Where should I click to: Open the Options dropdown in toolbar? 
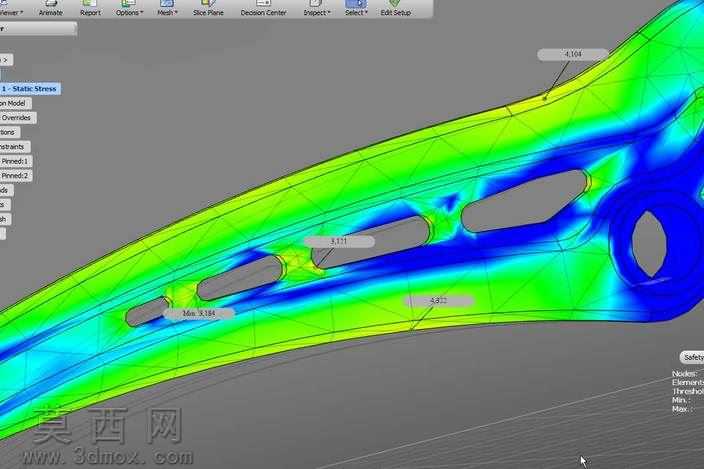[129, 8]
